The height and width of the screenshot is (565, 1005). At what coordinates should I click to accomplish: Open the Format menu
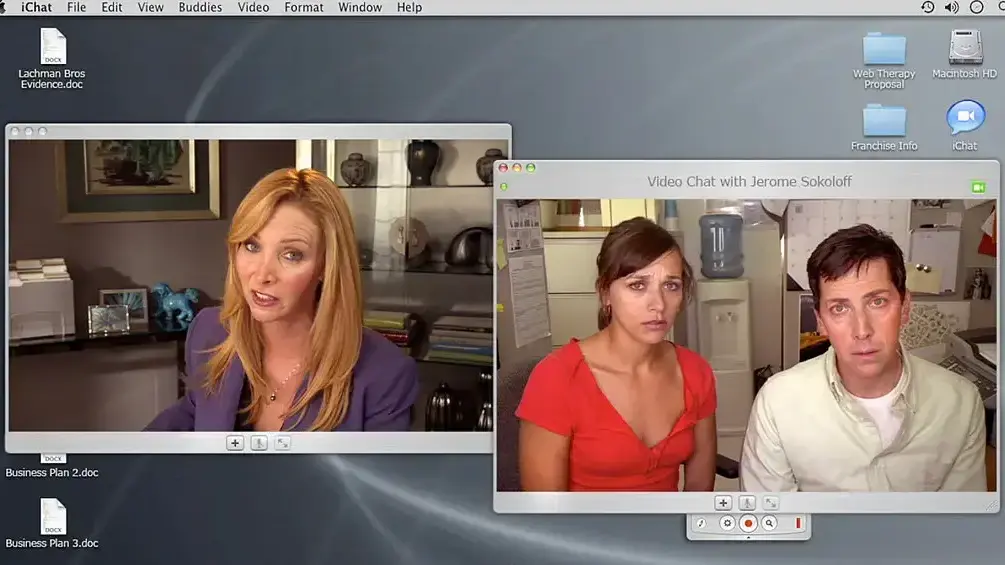click(x=304, y=8)
